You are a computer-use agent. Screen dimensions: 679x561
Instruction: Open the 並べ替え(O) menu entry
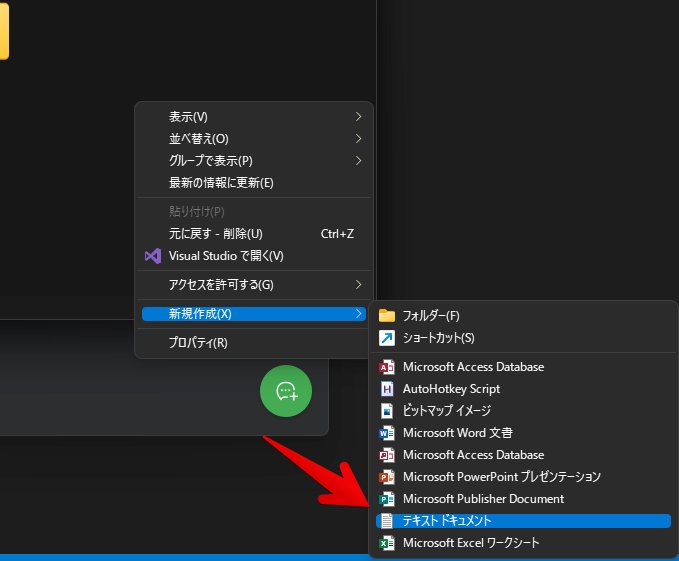(254, 139)
